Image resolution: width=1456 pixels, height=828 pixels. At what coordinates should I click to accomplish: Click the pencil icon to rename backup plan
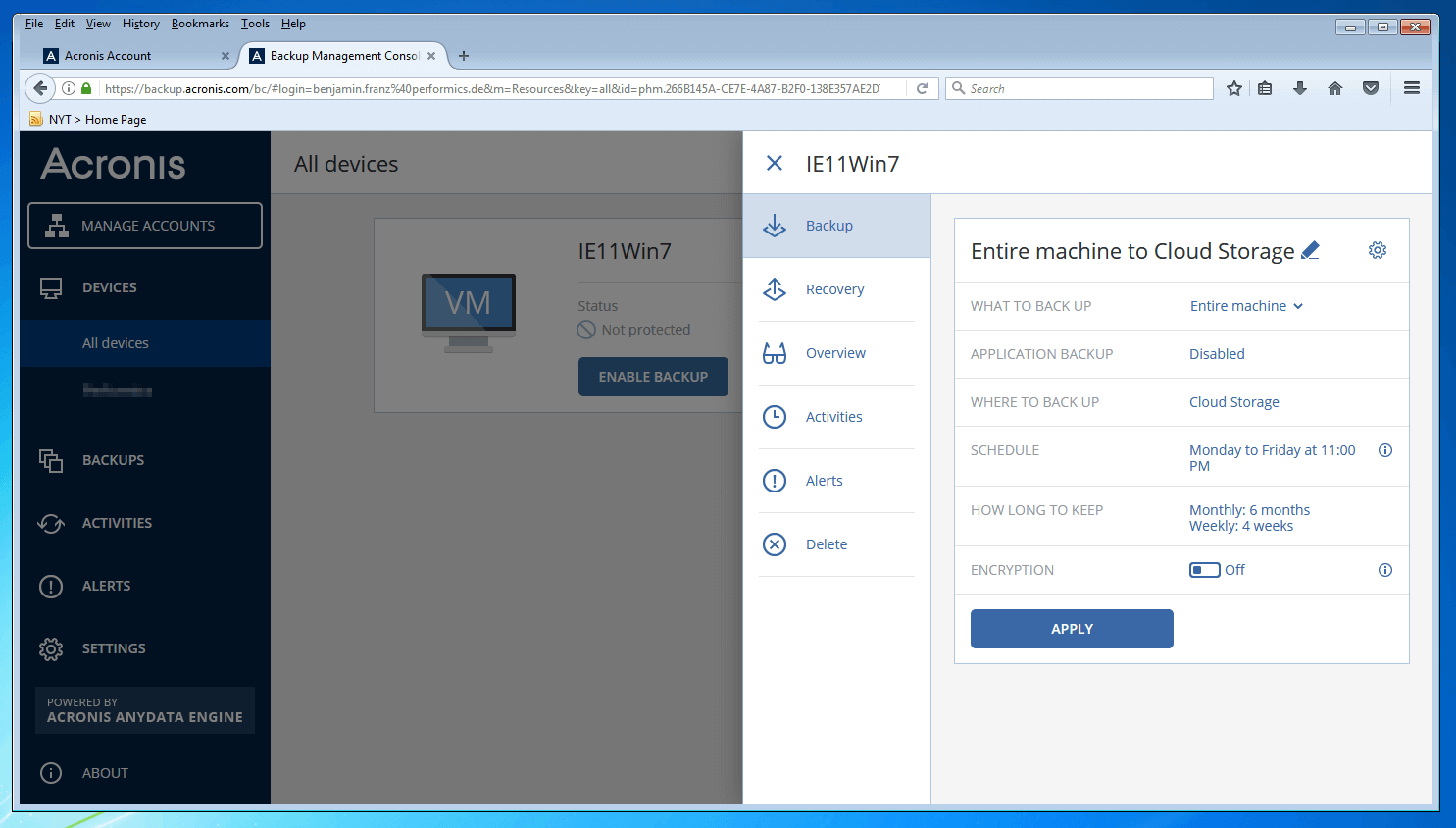pyautogui.click(x=1310, y=251)
